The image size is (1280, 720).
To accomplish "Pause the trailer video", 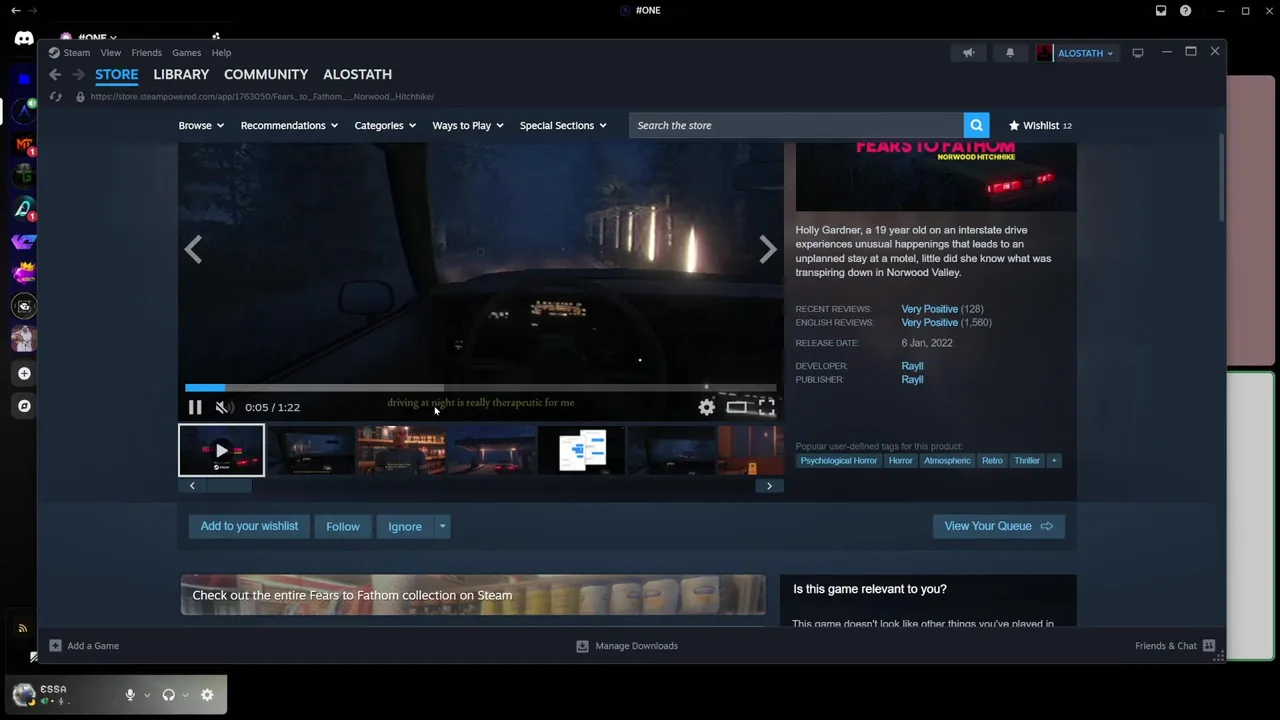I will [x=195, y=407].
